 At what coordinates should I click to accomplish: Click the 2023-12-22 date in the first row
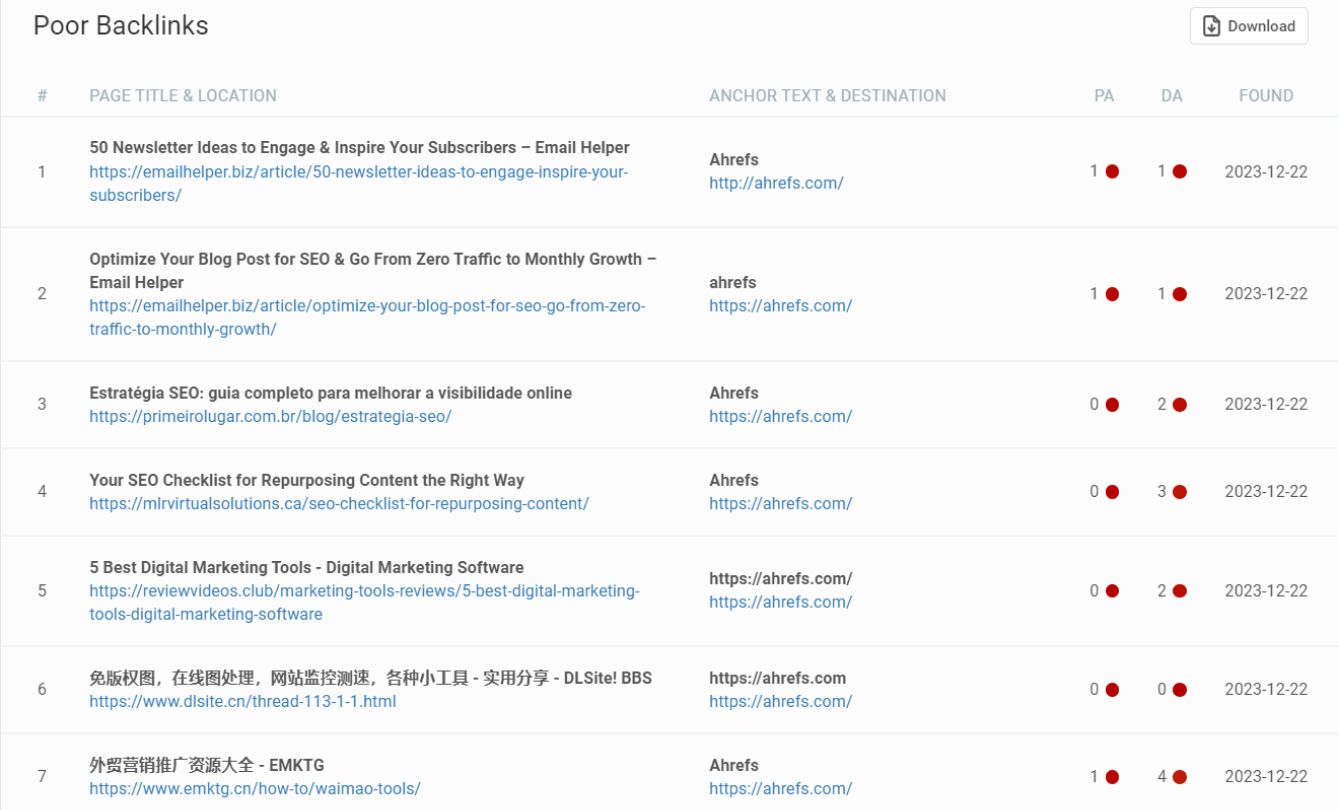[1266, 172]
